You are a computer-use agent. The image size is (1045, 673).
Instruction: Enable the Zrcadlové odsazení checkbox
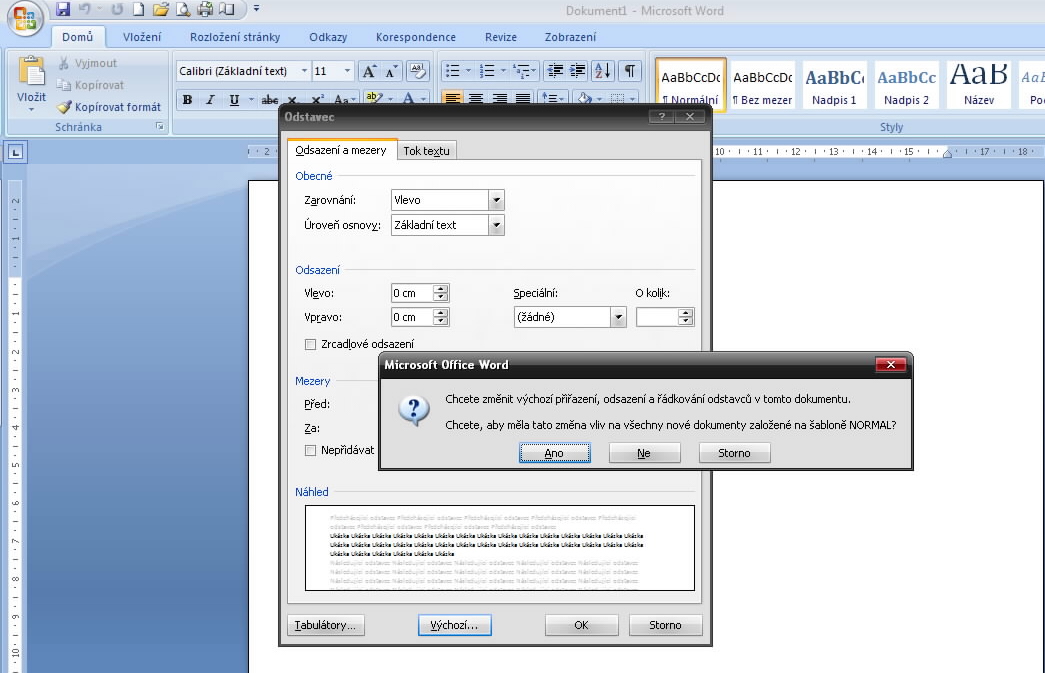click(310, 344)
